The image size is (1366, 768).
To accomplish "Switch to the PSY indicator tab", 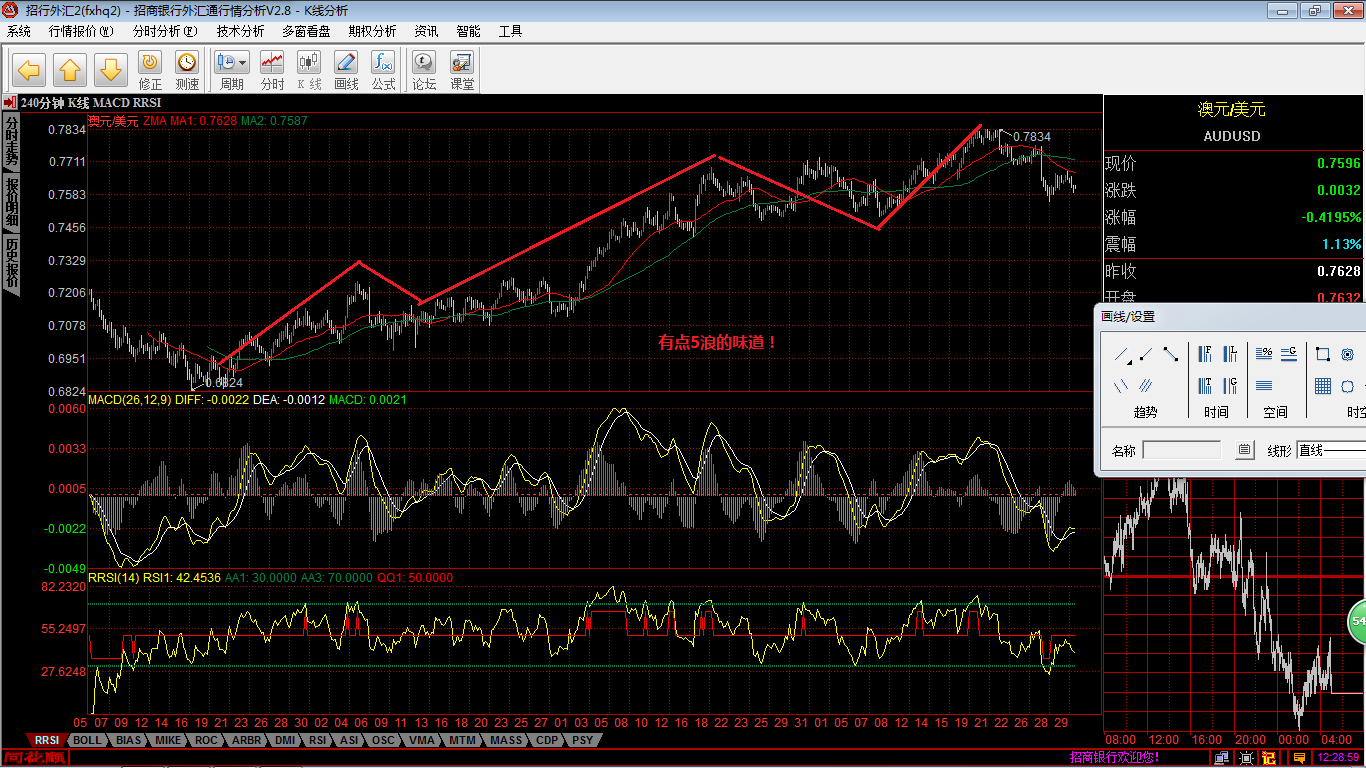I will tap(582, 741).
